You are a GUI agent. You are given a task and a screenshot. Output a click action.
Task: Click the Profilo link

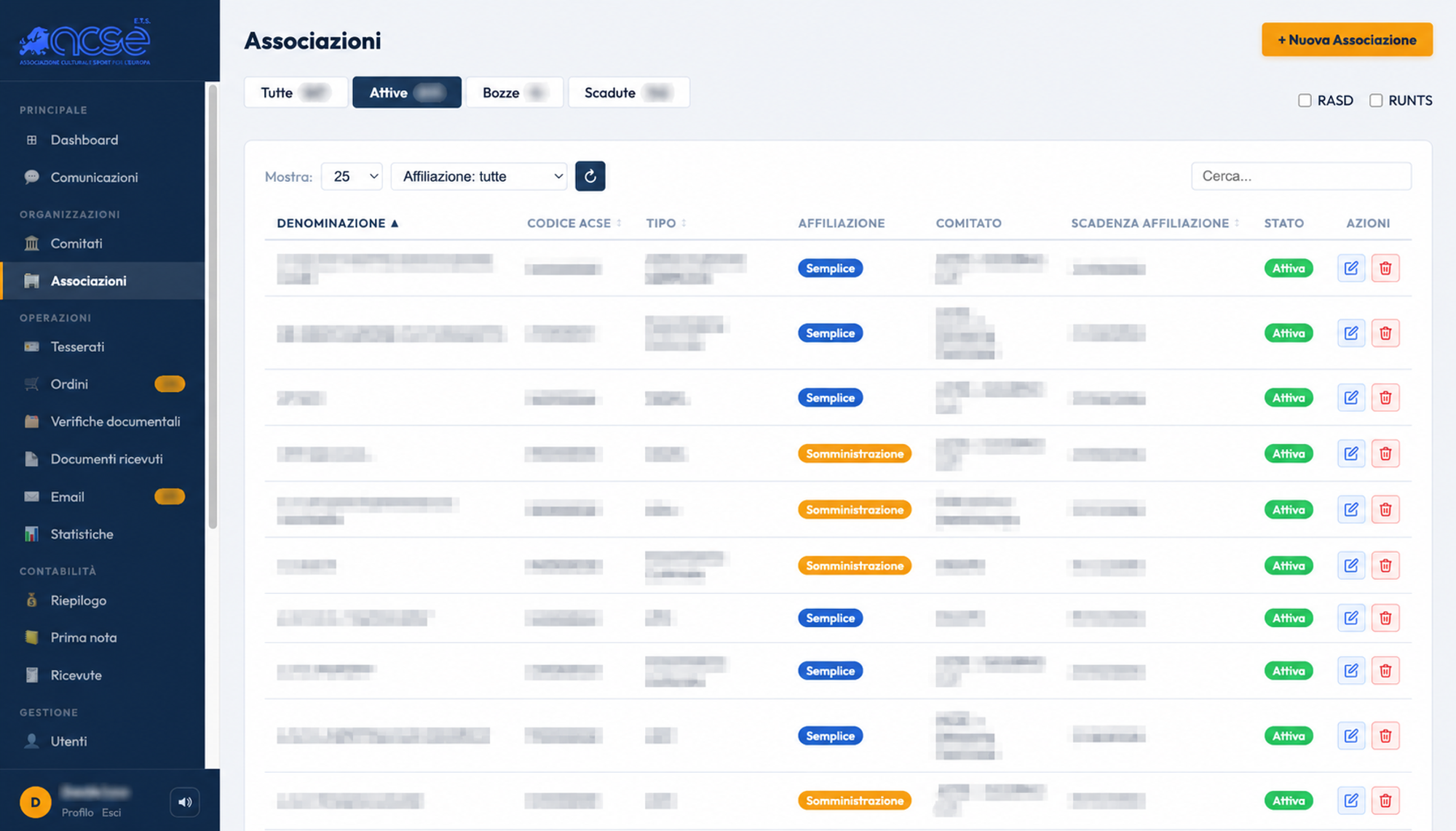[x=77, y=813]
